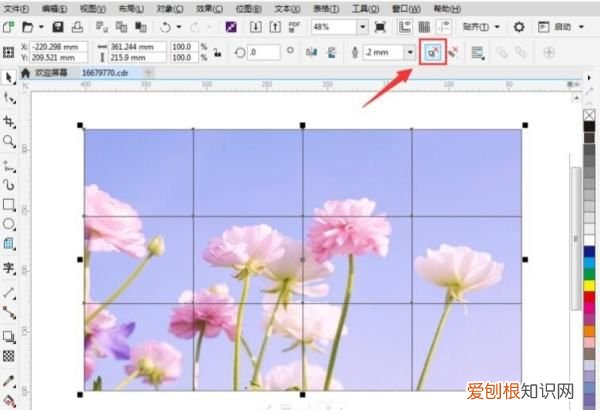Expand the Undo history dropdown arrow
The height and width of the screenshot is (410, 600).
click(179, 27)
